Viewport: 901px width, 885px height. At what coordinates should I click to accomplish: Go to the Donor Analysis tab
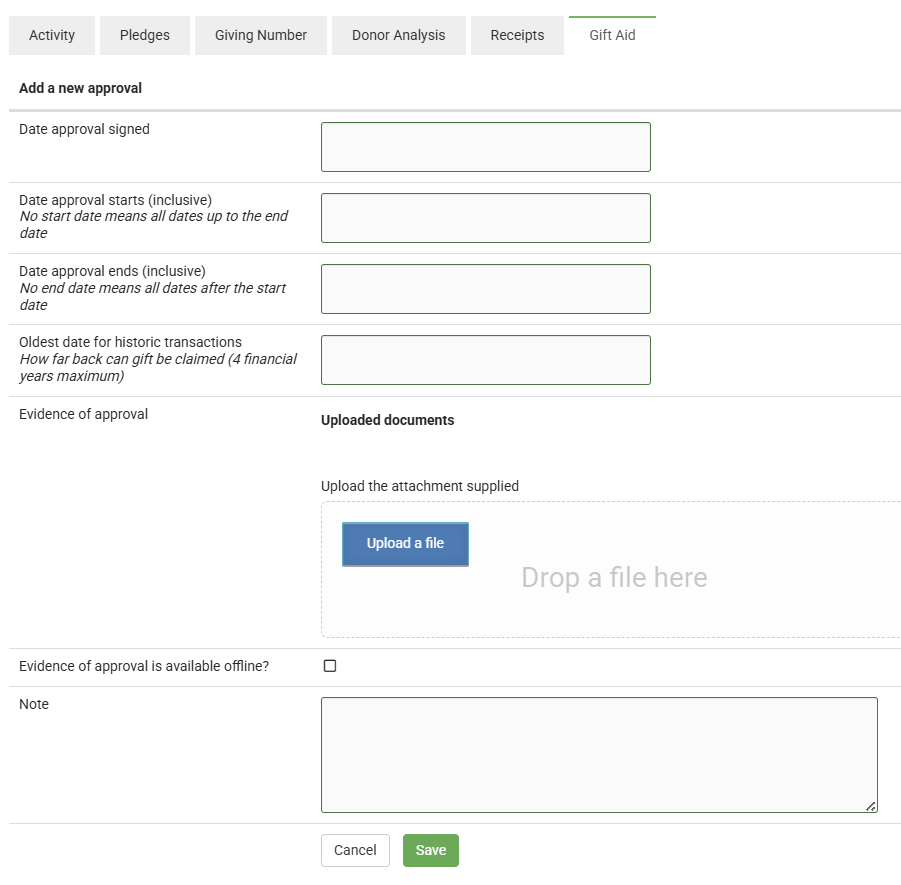tap(399, 36)
